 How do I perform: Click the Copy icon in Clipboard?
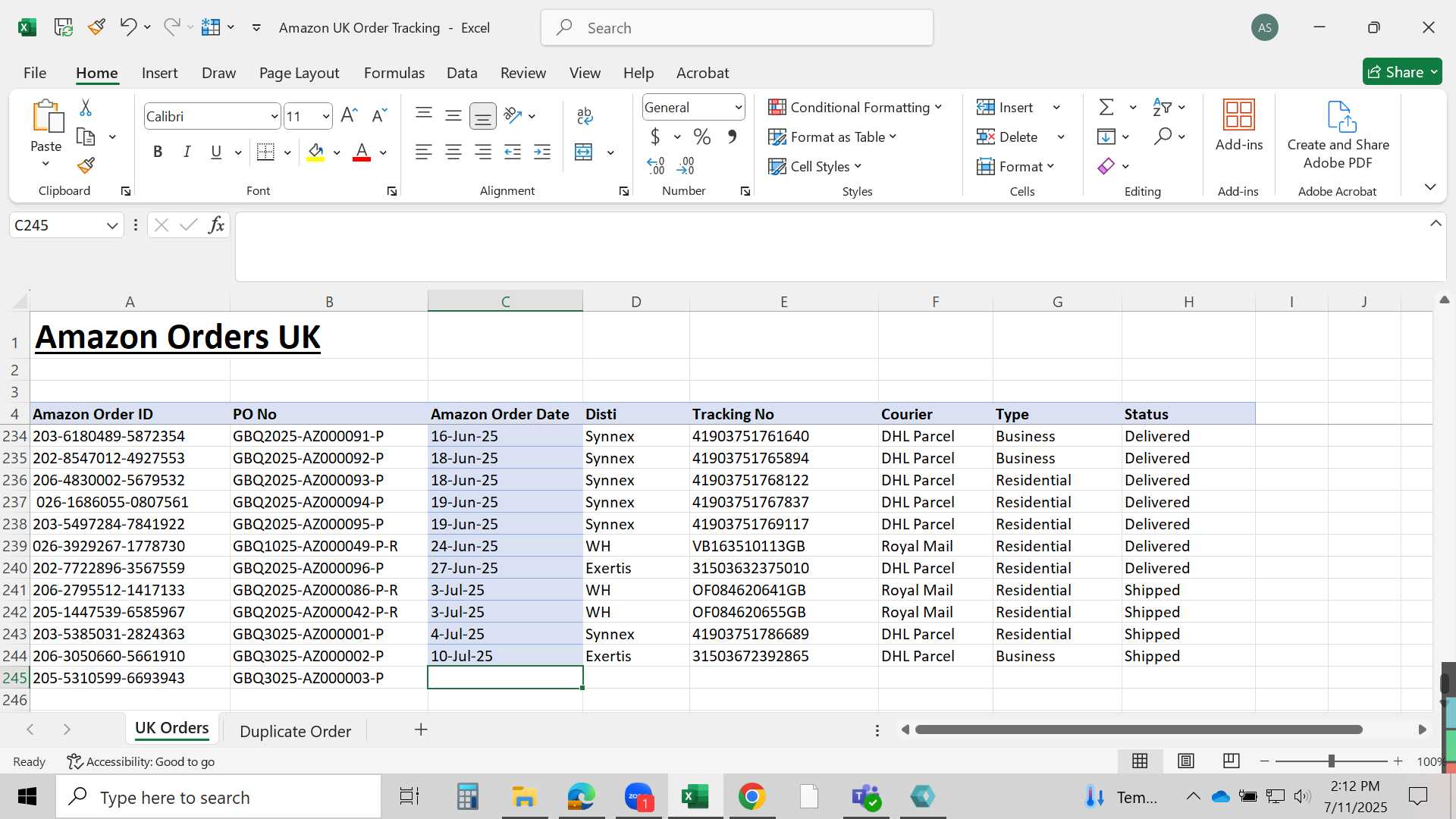click(86, 137)
